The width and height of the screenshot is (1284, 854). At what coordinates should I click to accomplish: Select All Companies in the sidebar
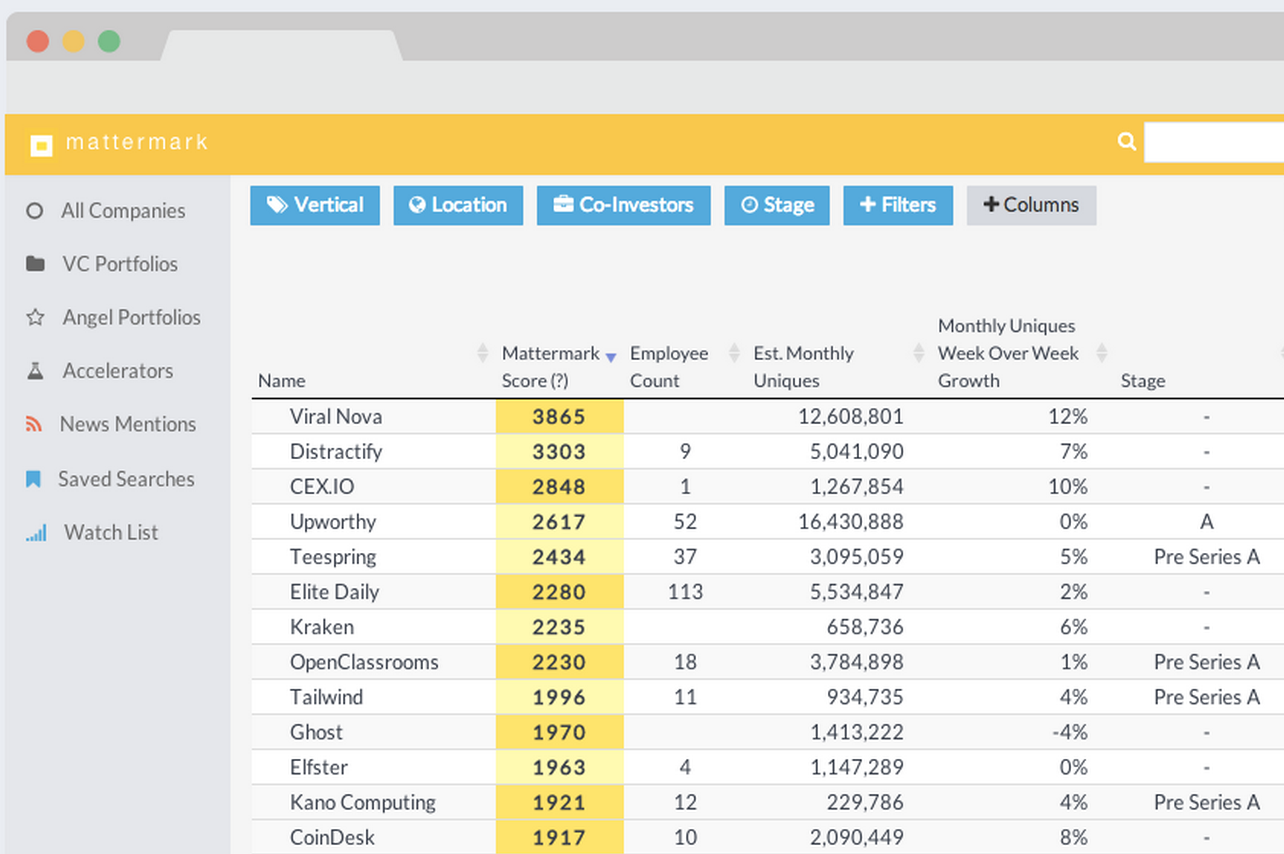(x=122, y=211)
